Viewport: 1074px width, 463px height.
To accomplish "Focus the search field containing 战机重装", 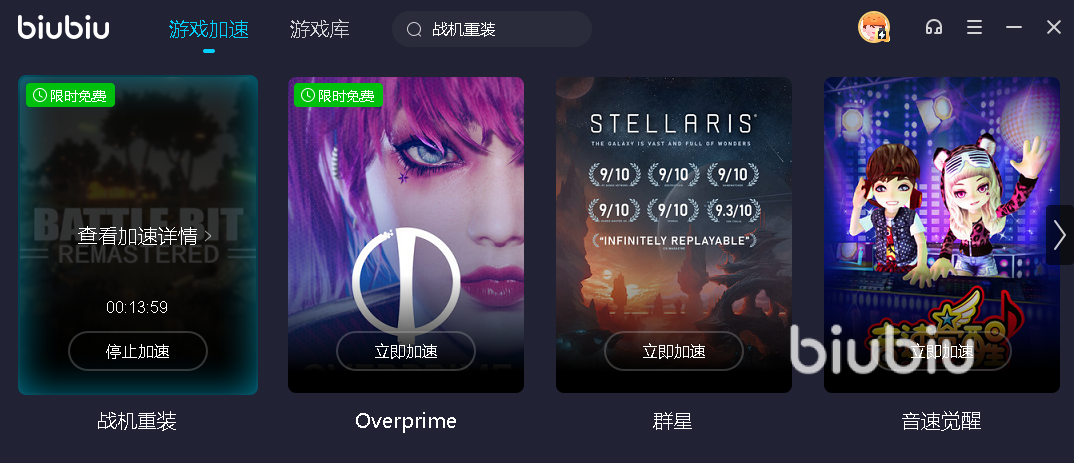I will coord(492,29).
